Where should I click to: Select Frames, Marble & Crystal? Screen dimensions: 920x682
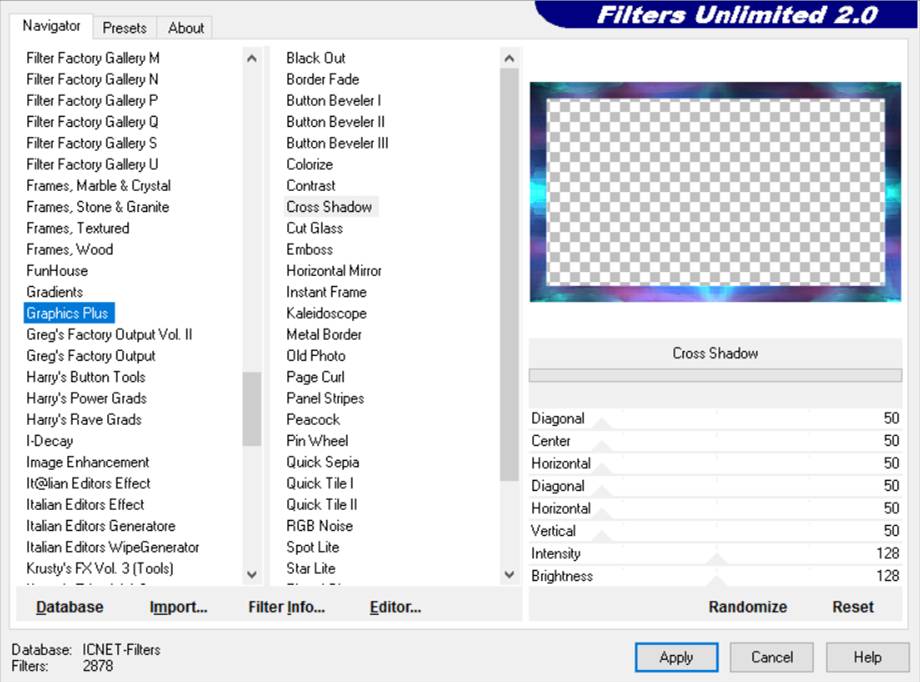99,185
